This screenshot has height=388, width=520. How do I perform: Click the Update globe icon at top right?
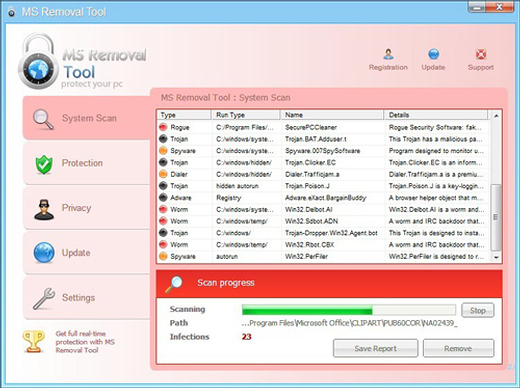(433, 54)
